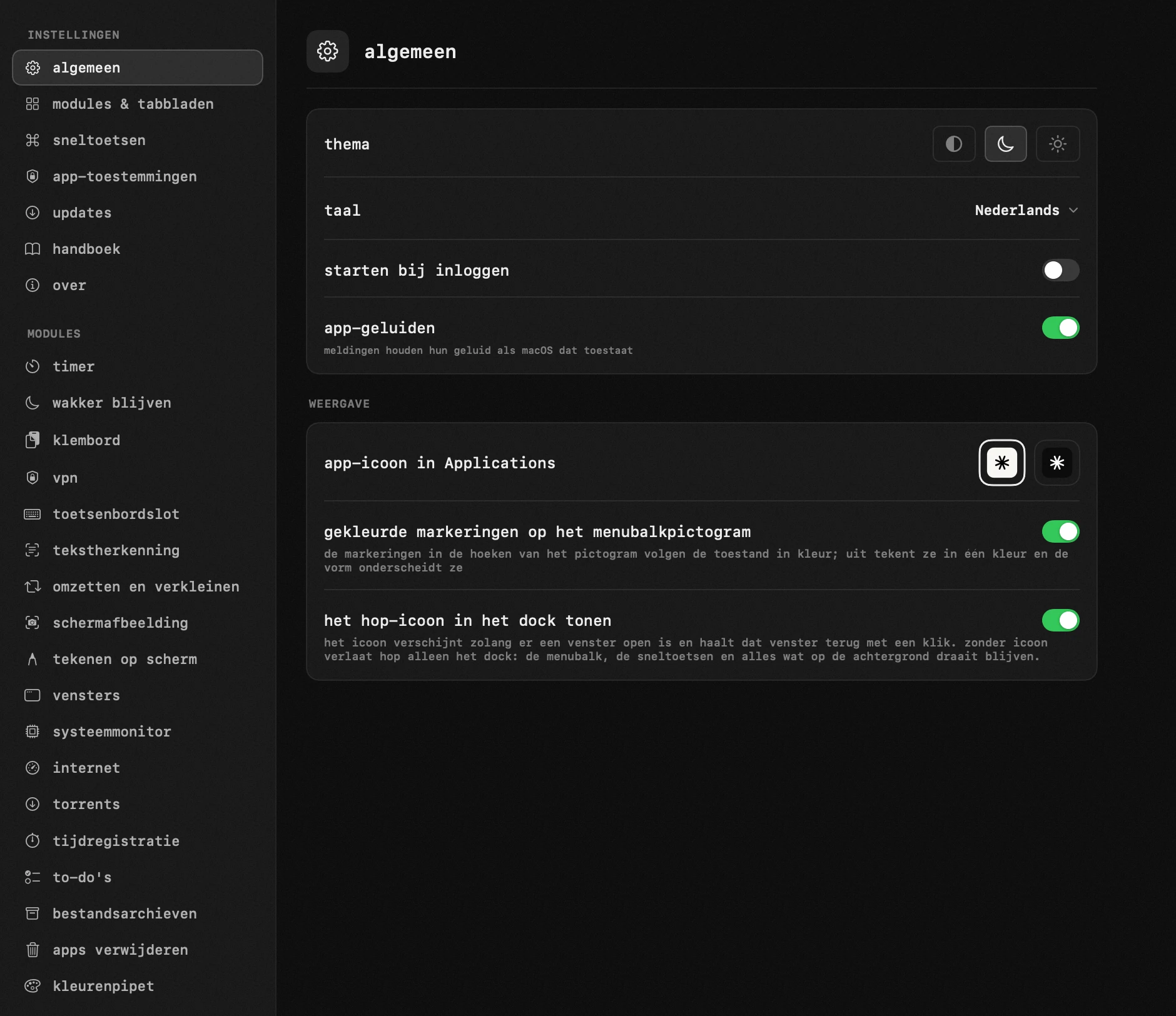The height and width of the screenshot is (1016, 1176).
Task: Open kleurenpipet palette icon
Action: pyautogui.click(x=33, y=986)
